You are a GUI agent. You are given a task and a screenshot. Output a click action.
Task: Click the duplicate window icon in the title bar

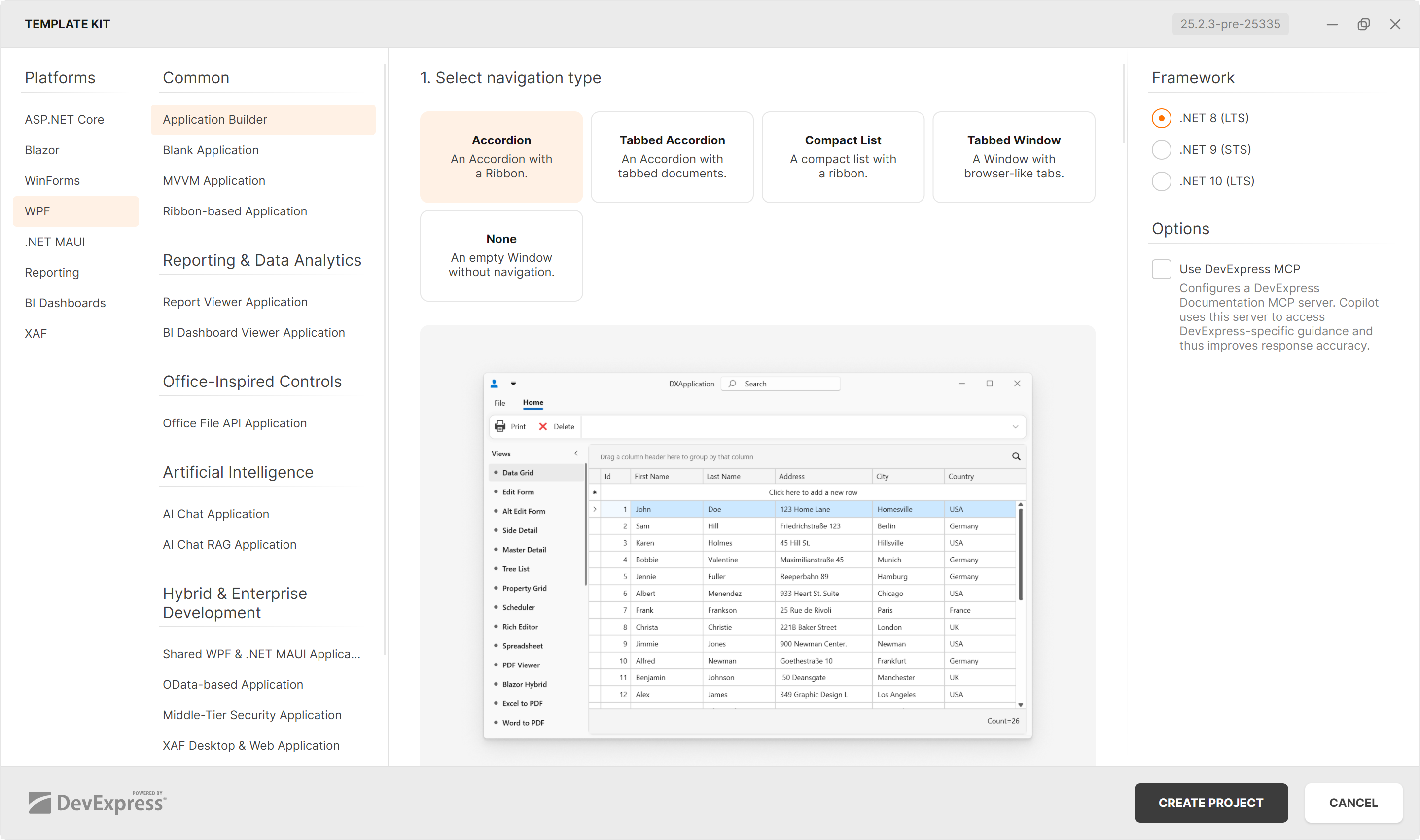pyautogui.click(x=1363, y=24)
